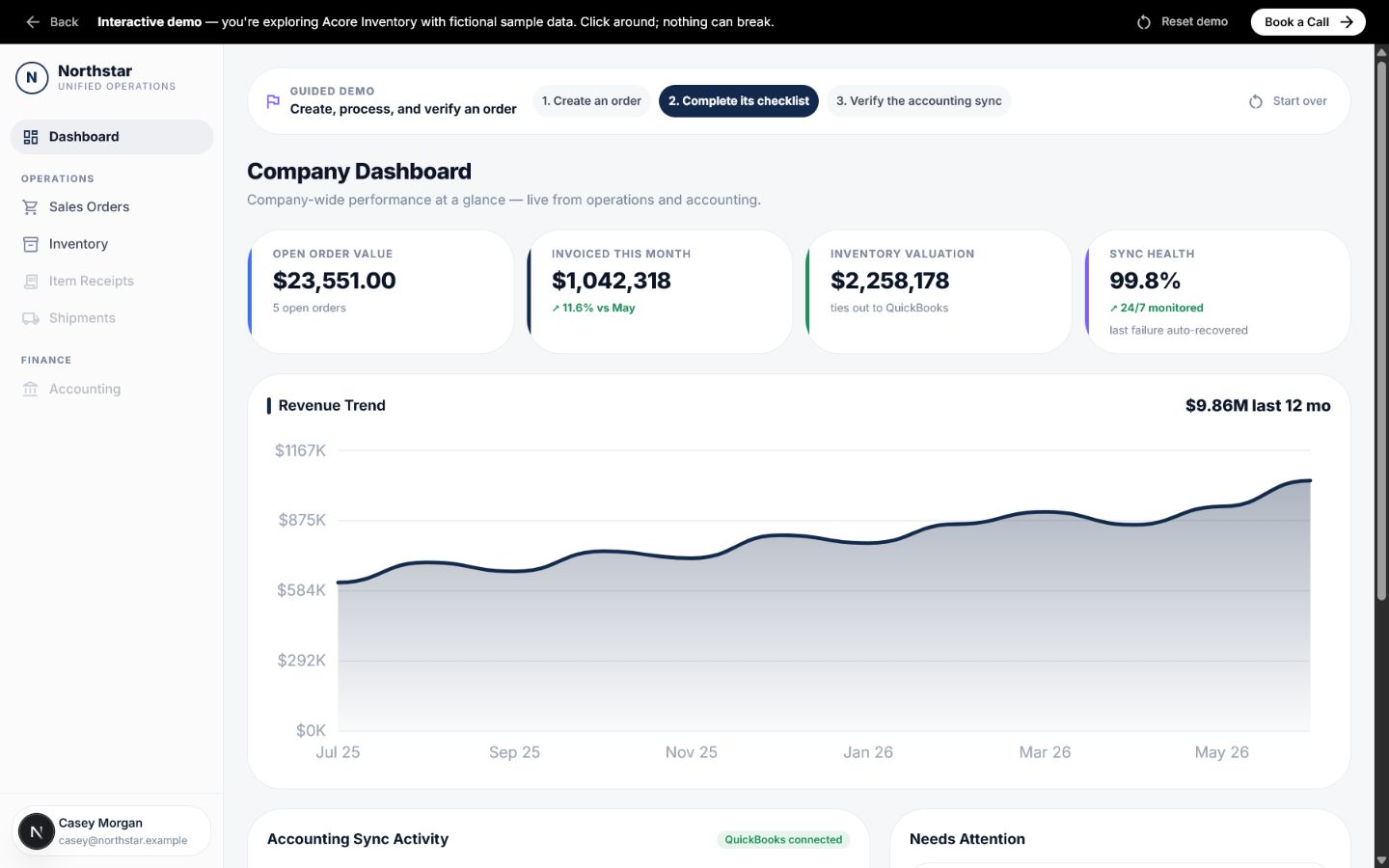Click the QuickBooks connected badge
This screenshot has height=868, width=1389.
(783, 840)
